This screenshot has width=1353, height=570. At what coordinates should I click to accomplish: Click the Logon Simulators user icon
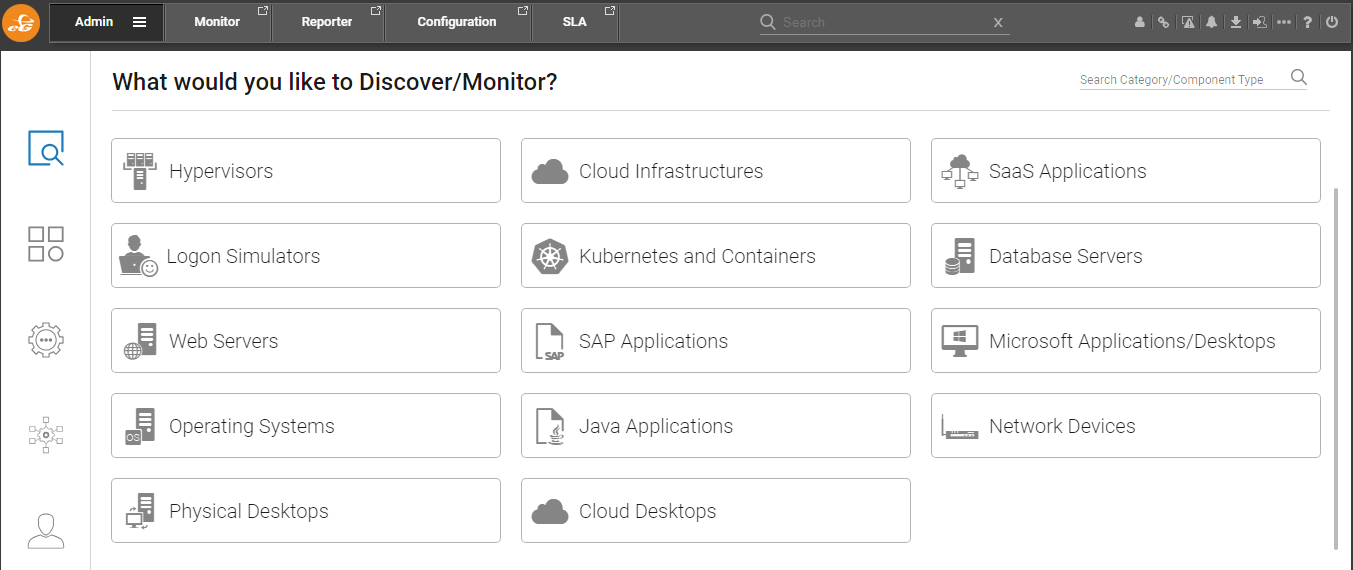[x=138, y=256]
